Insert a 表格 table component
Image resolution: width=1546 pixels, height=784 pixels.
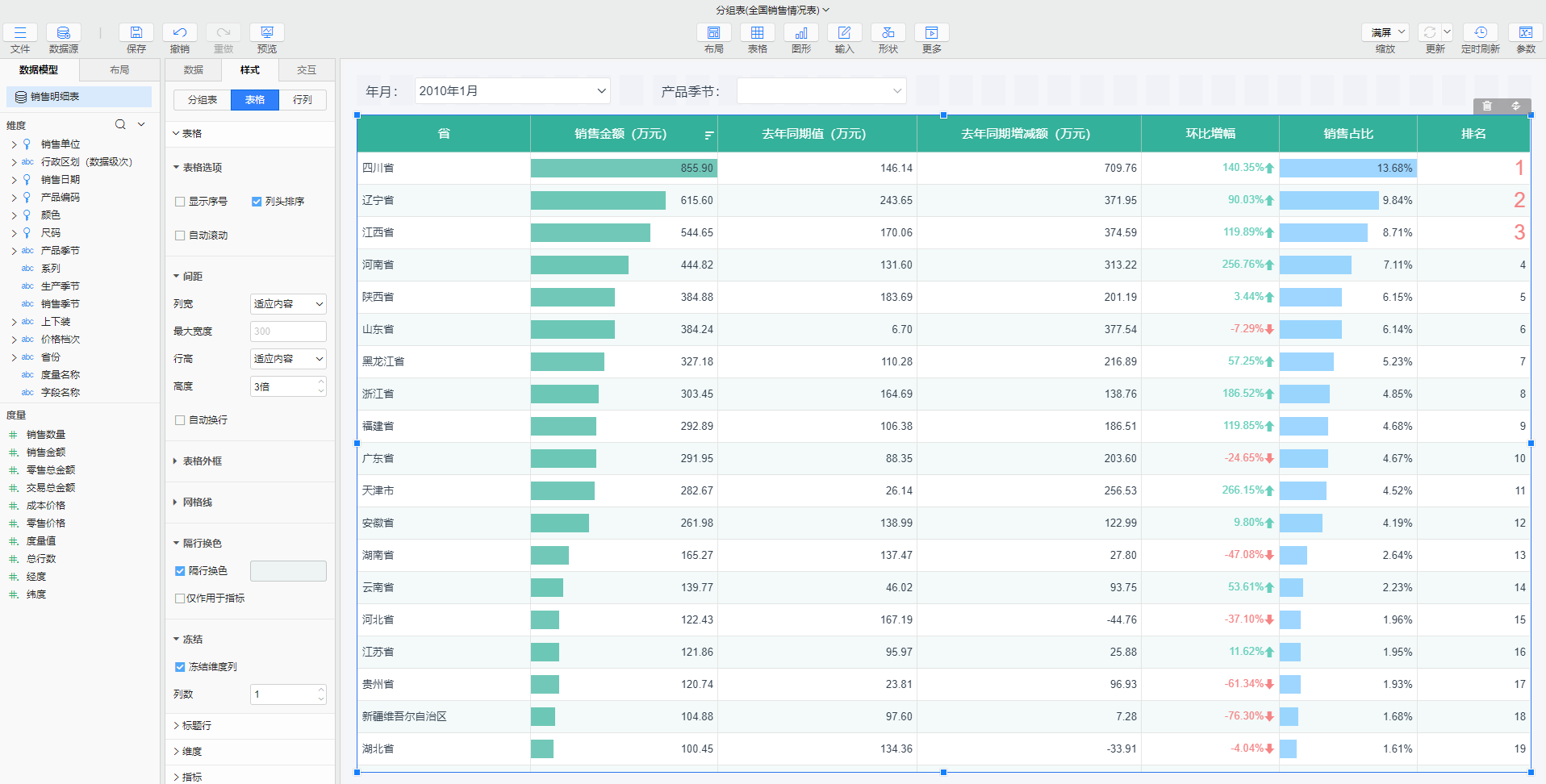point(758,32)
